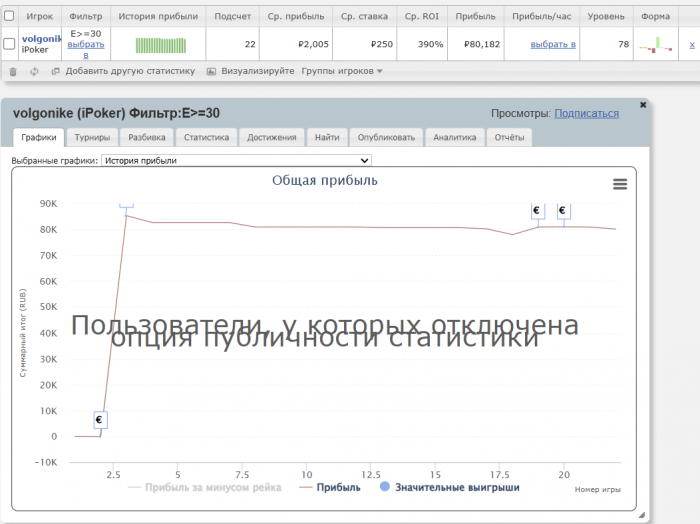Open the Опубликовать tab
The image size is (700, 524).
(x=386, y=137)
